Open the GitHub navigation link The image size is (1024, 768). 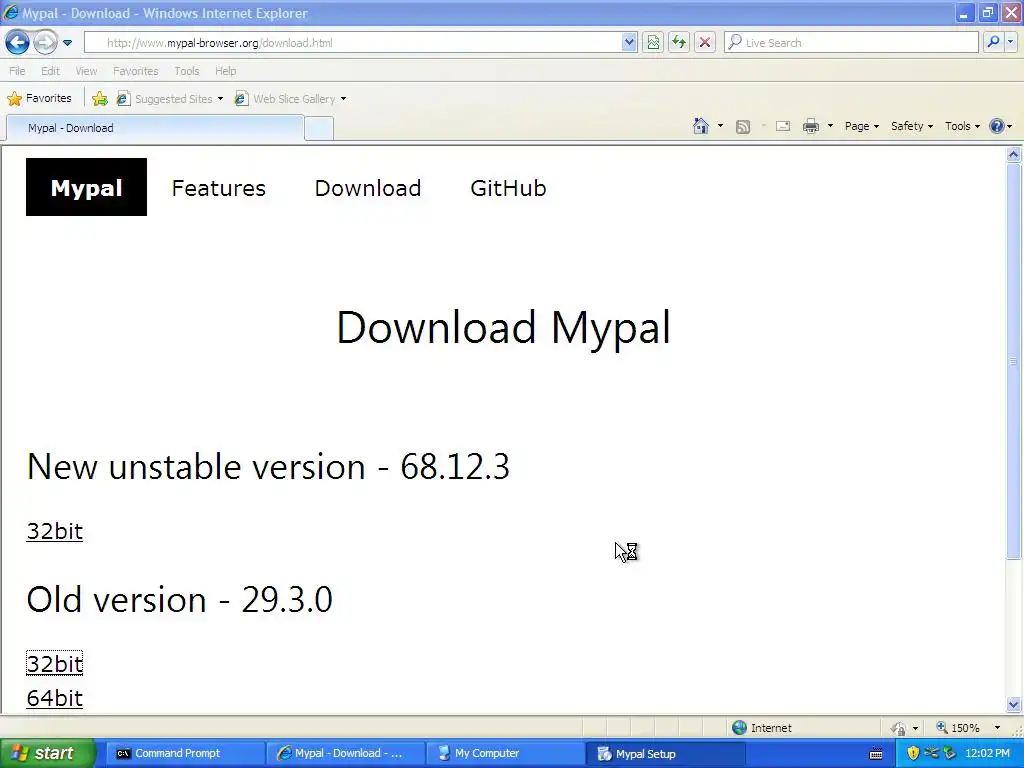click(508, 188)
